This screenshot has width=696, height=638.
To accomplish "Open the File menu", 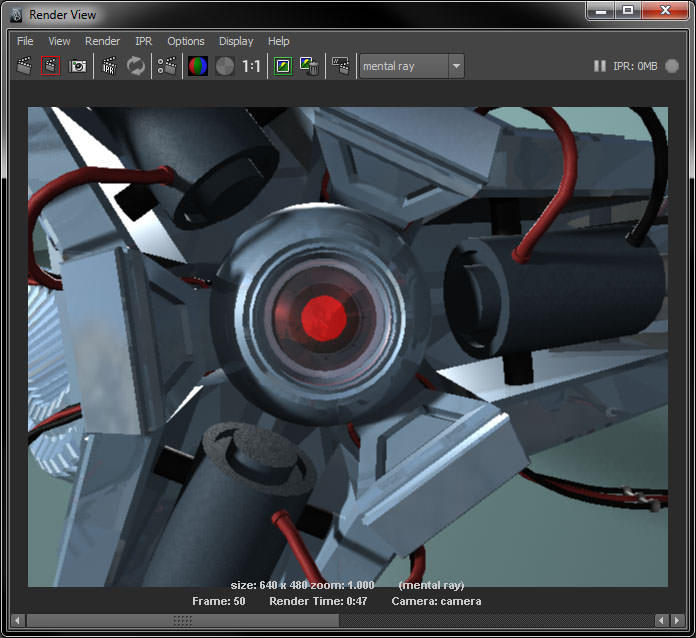I will click(25, 41).
